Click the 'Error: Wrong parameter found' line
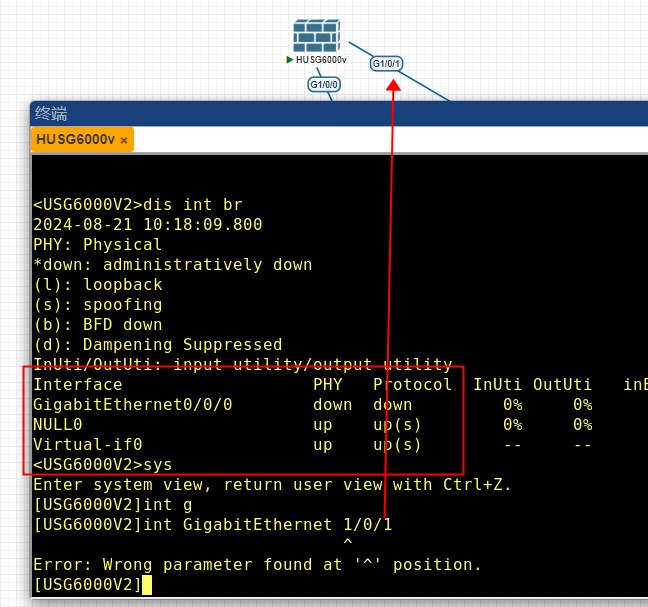The height and width of the screenshot is (607, 648). [257, 564]
